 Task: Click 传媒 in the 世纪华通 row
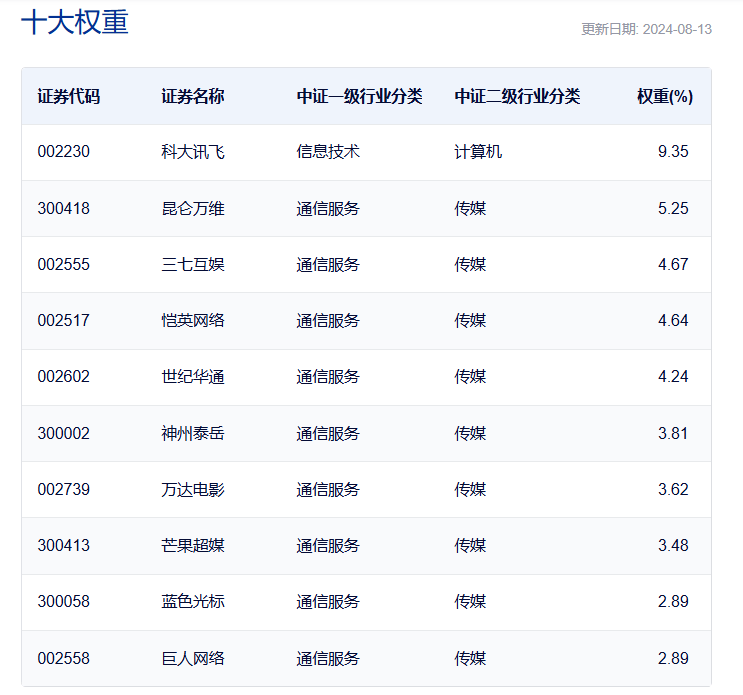pyautogui.click(x=470, y=377)
